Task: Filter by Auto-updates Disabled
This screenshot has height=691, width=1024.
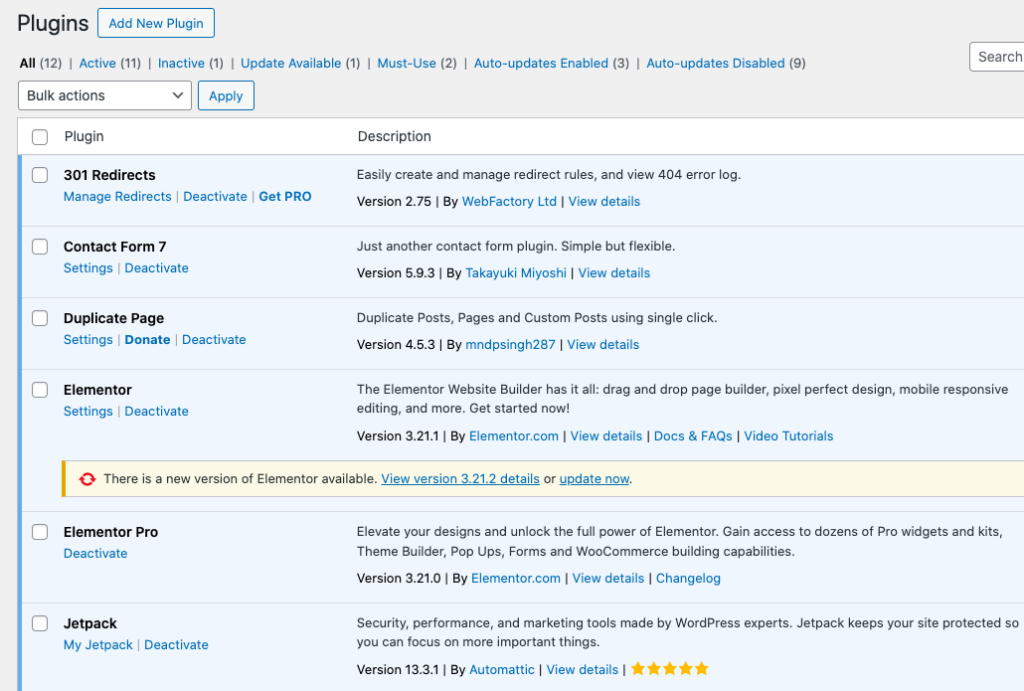Action: tap(716, 63)
